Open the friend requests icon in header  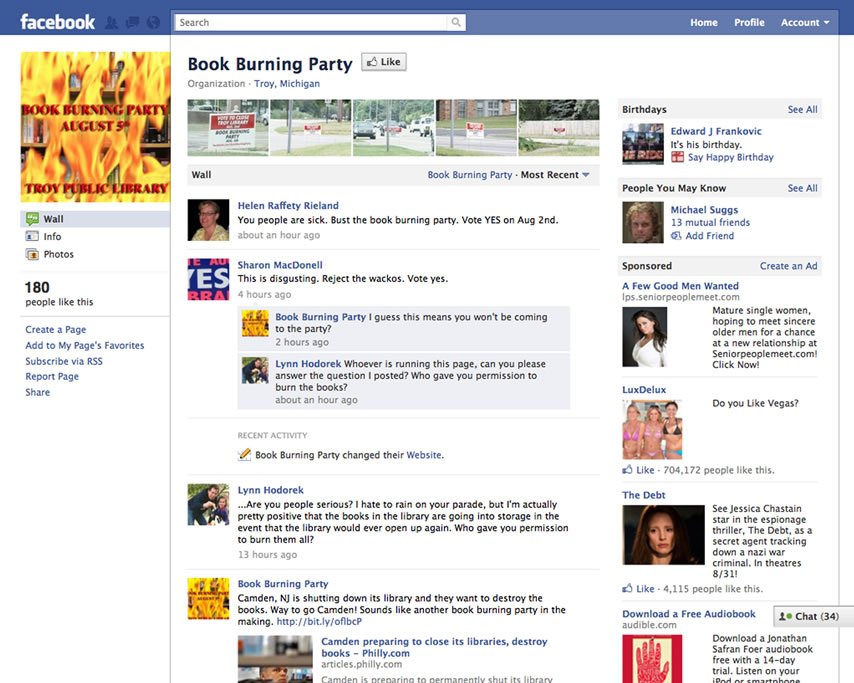pos(110,22)
